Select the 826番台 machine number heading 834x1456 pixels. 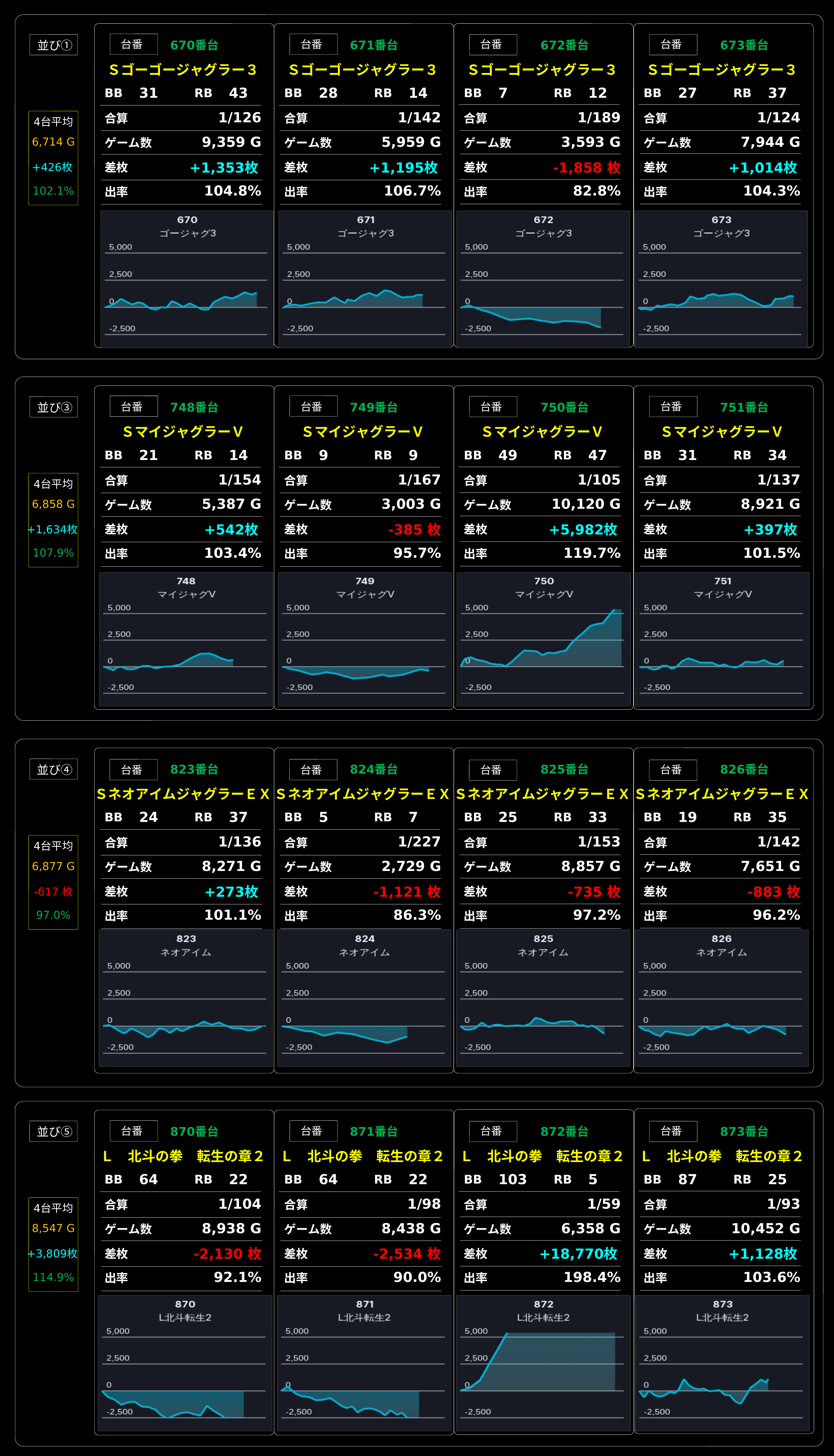[744, 769]
